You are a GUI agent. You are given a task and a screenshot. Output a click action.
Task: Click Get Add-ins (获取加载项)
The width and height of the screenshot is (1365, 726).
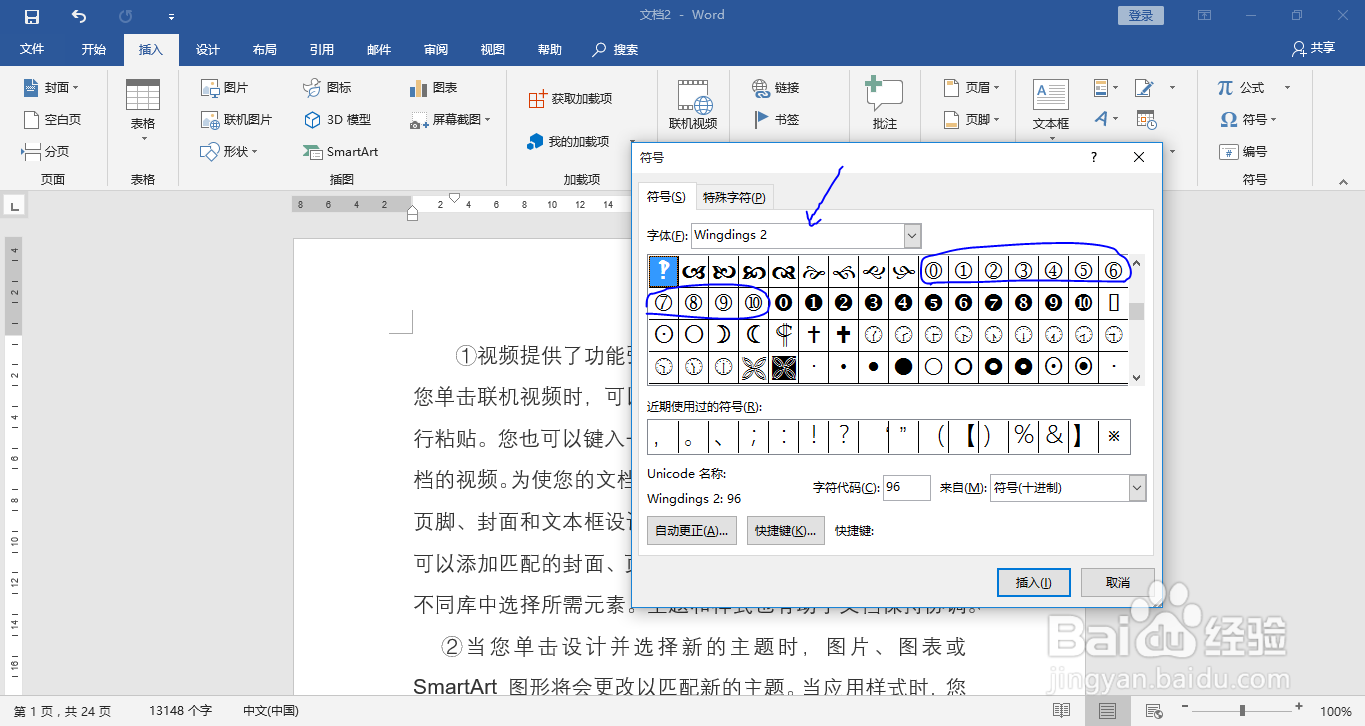pos(570,99)
